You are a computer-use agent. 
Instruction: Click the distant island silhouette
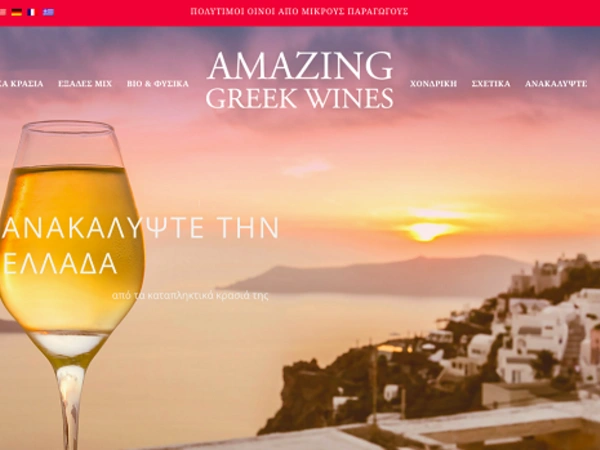click(x=375, y=276)
